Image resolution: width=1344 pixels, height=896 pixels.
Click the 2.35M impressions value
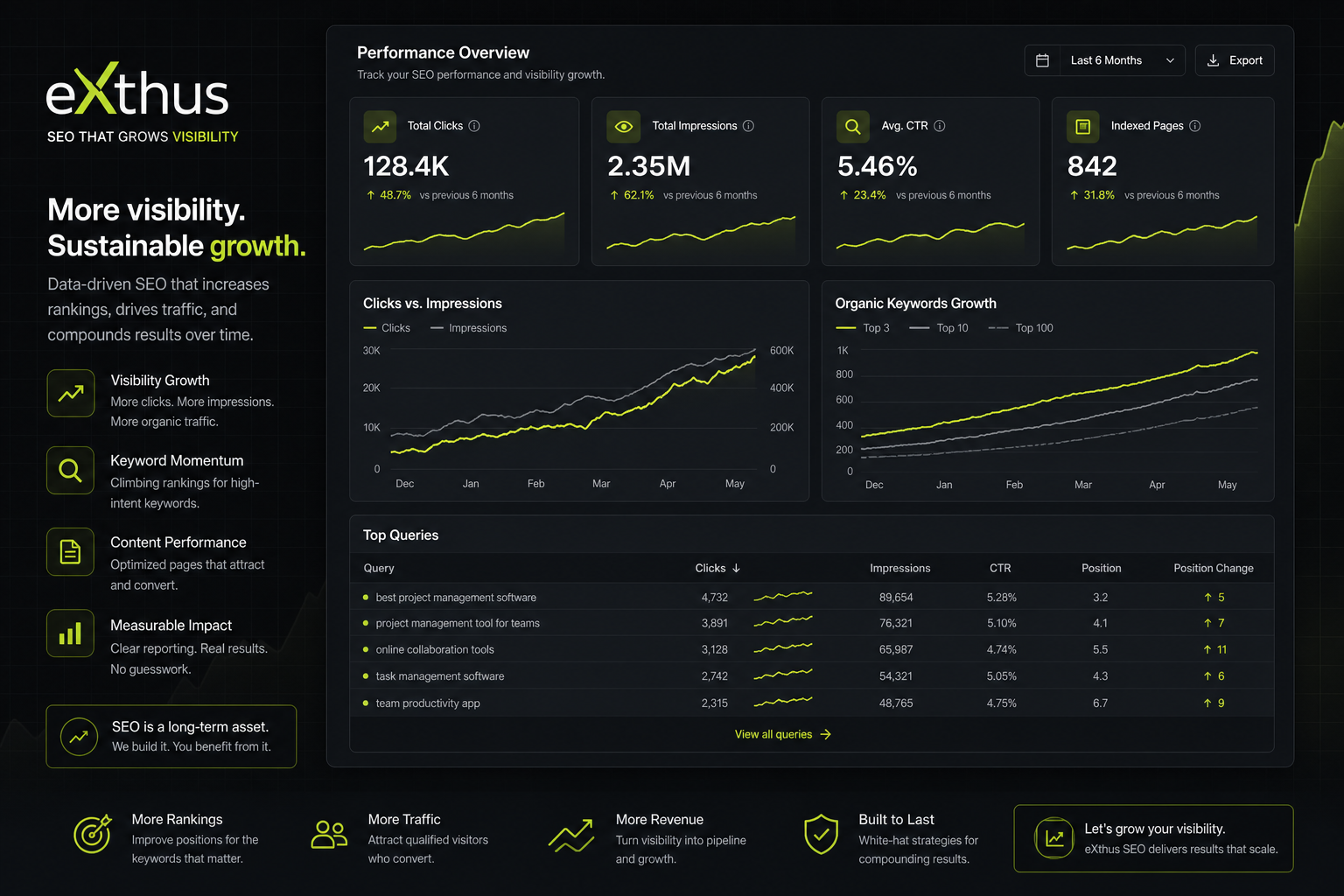coord(649,166)
